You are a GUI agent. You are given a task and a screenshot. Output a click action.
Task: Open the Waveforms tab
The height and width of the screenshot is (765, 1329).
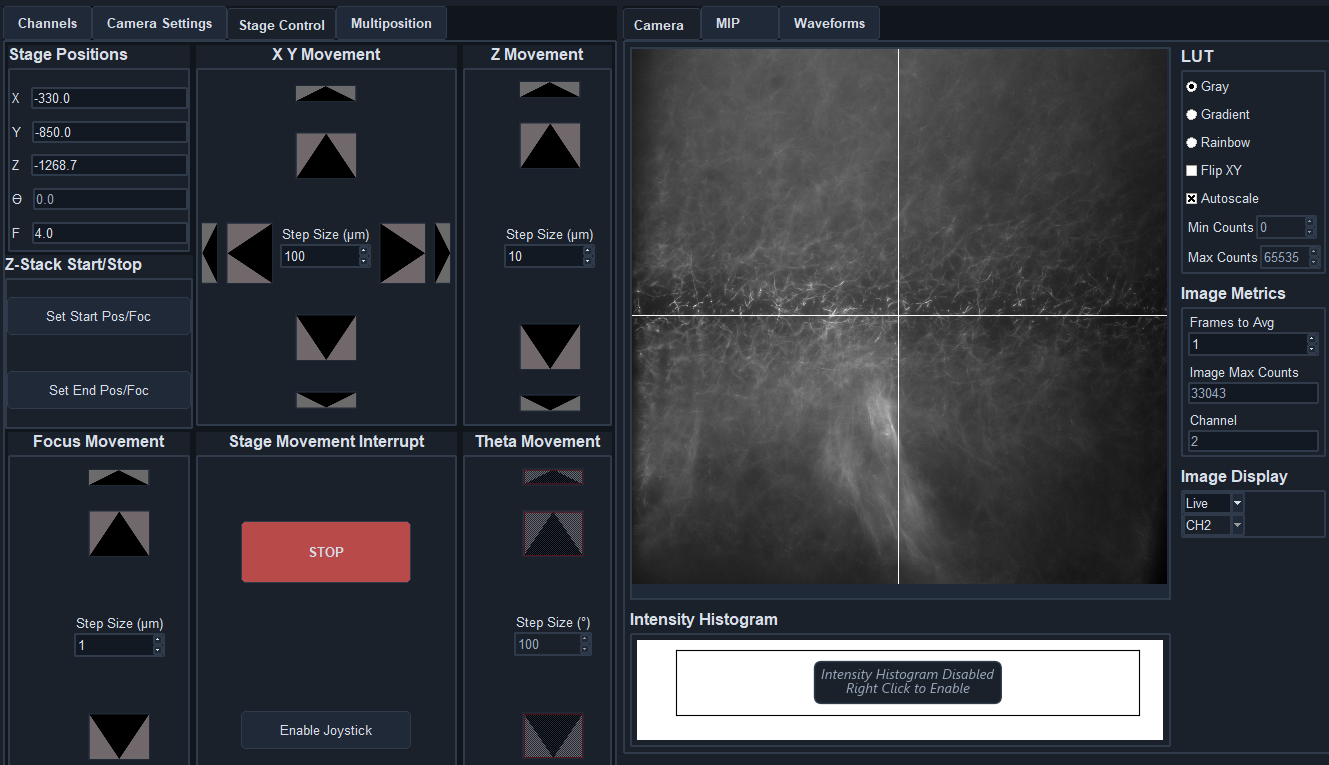coord(829,23)
